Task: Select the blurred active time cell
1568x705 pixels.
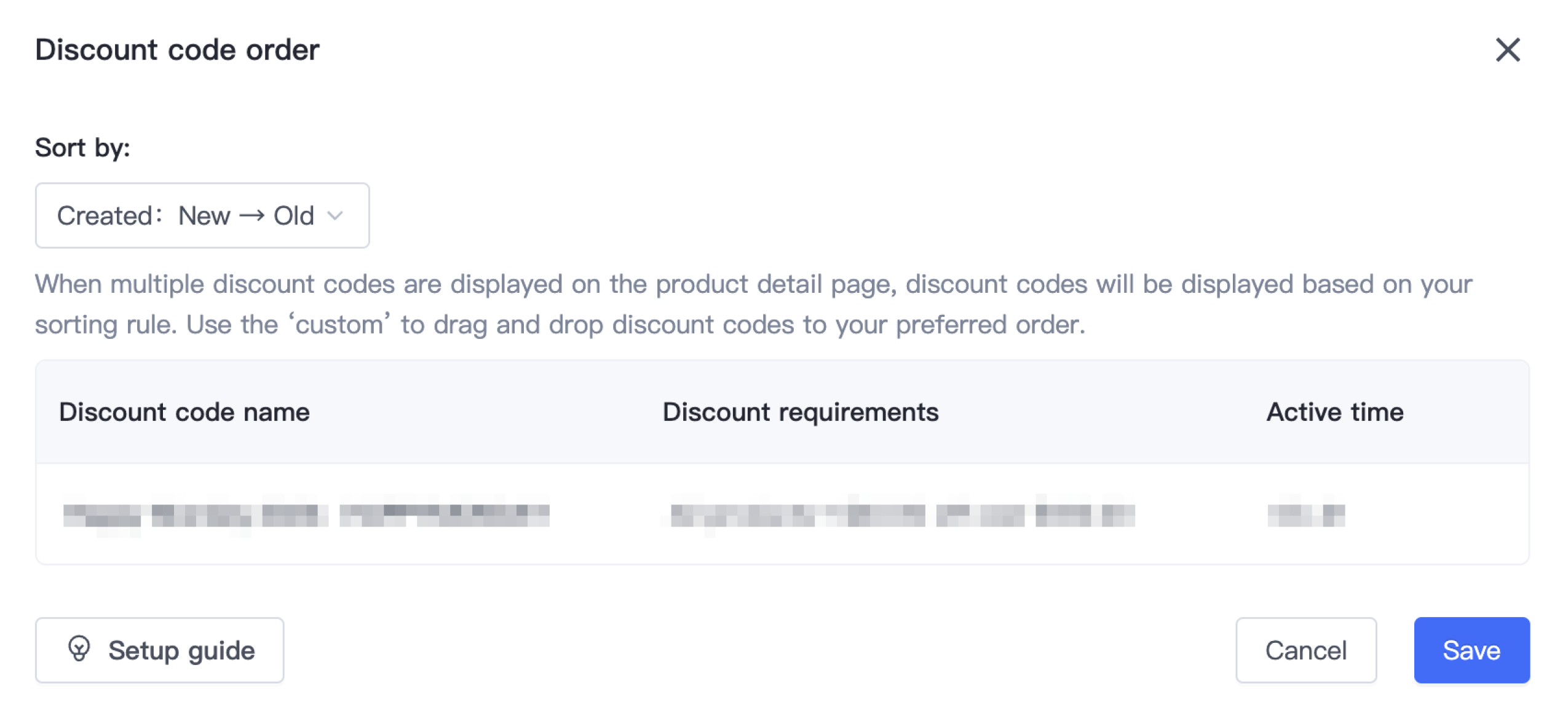Action: click(1305, 514)
